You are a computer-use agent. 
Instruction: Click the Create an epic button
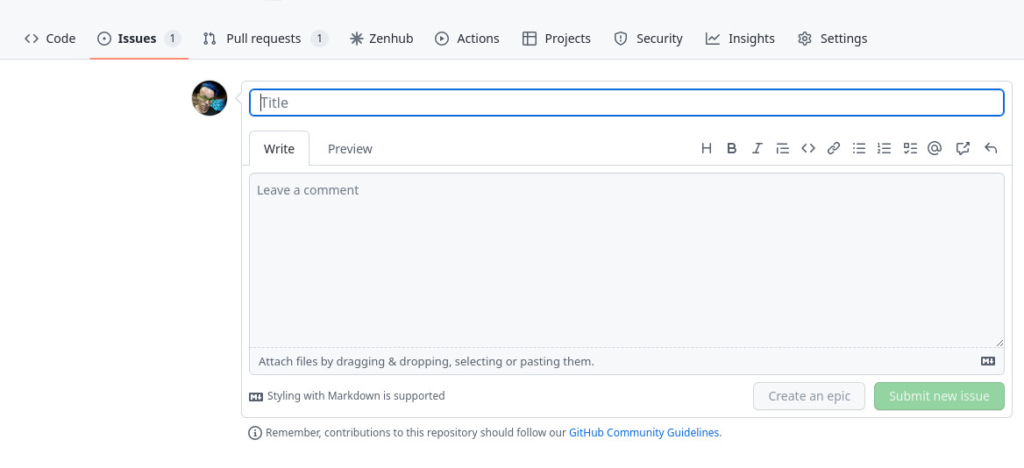pyautogui.click(x=809, y=396)
